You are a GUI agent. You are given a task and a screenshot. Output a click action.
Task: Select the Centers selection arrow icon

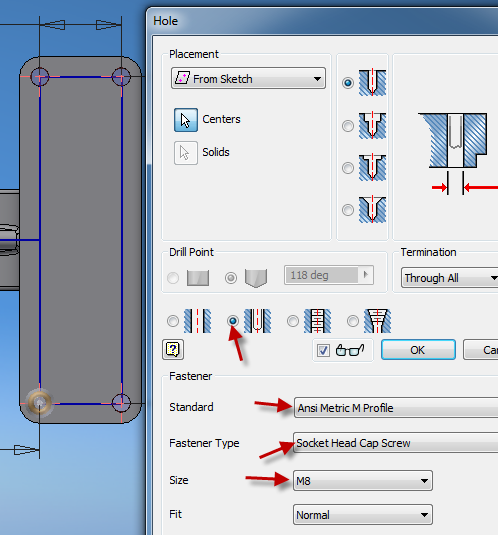186,120
